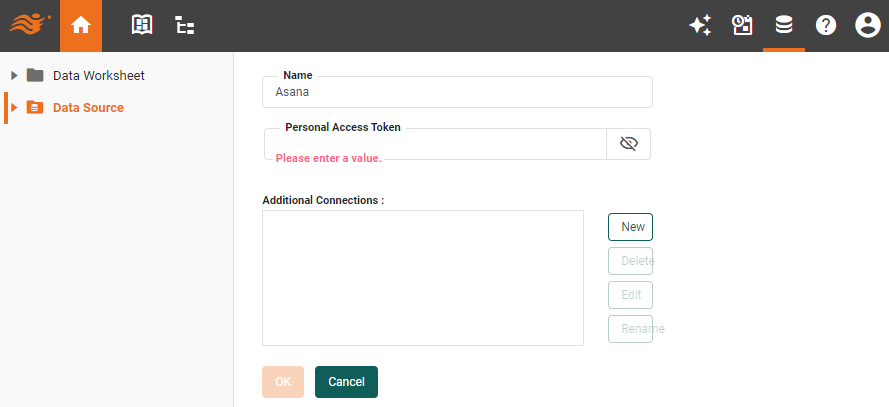Click inside the Additional Connections list box

[x=423, y=278]
